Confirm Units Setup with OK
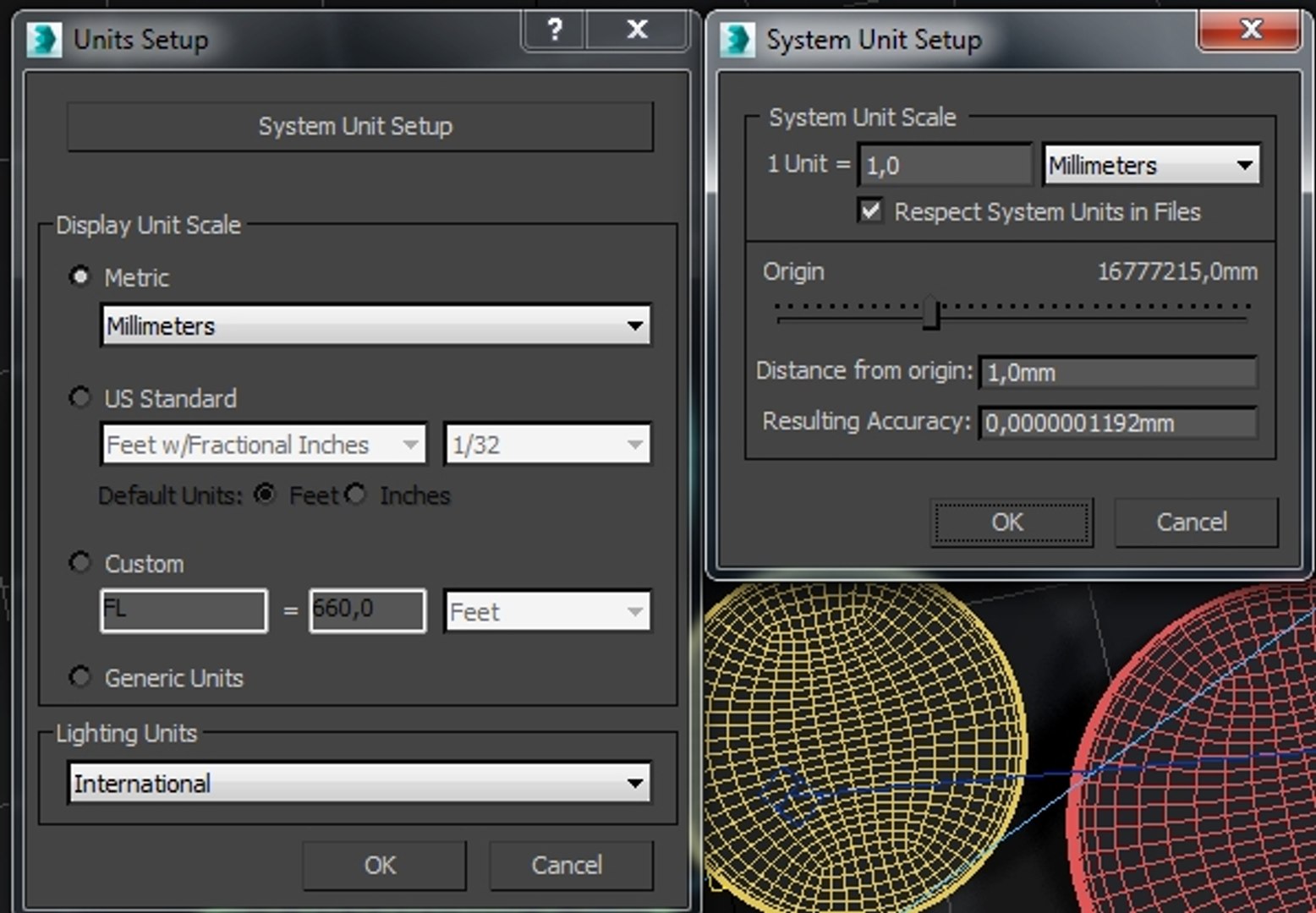Screen dimensions: 1316x913 [x=384, y=865]
